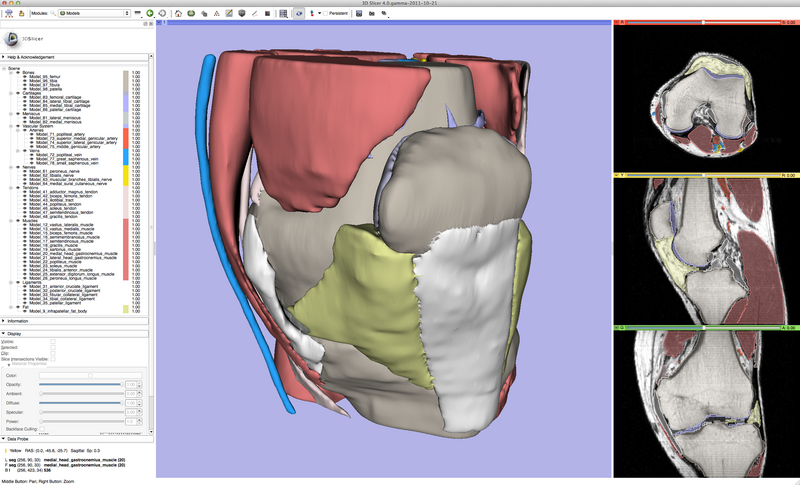Expand the Information section
Screen dimensions: 800x485
tap(74, 321)
